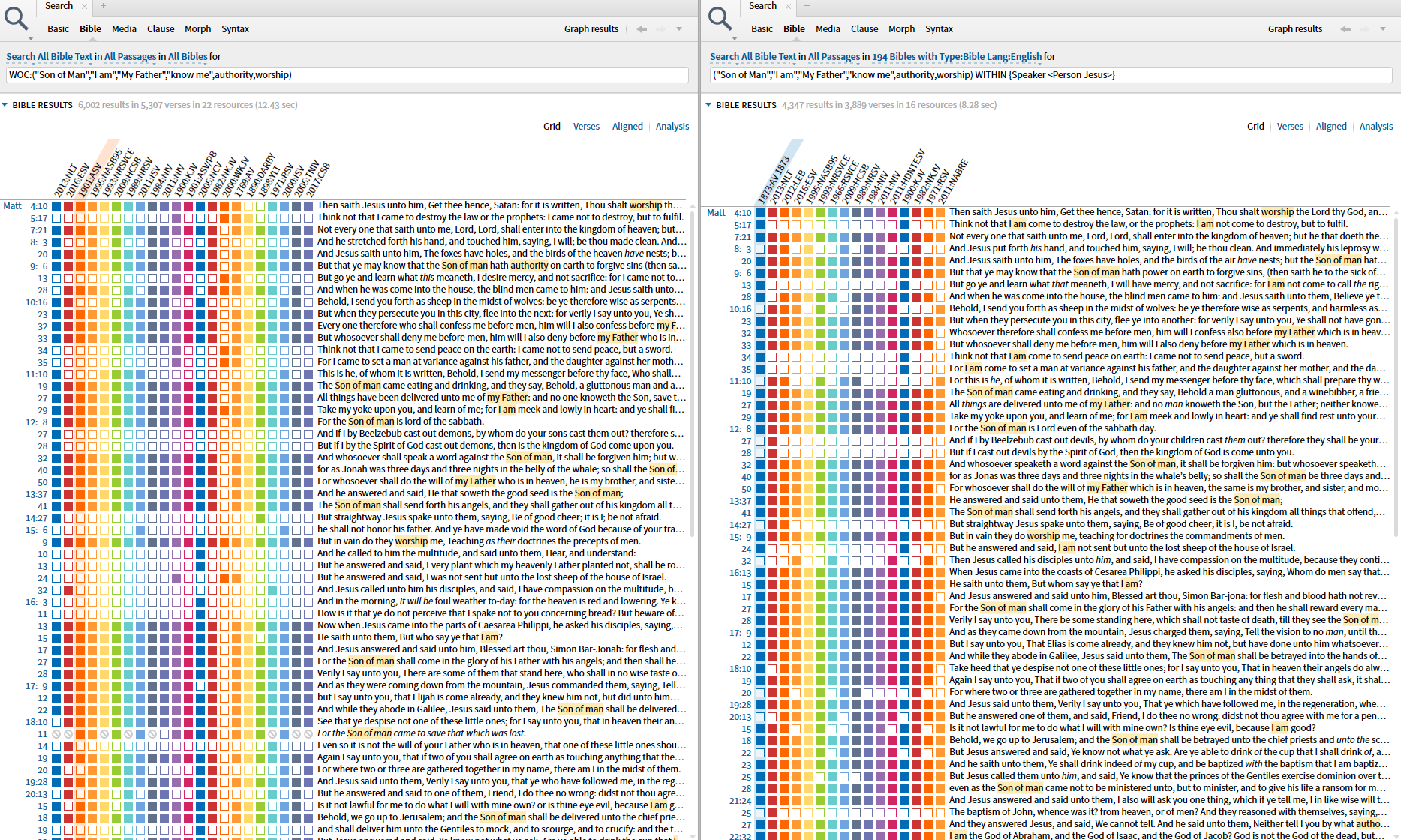This screenshot has height=840, width=1401.
Task: Click back arrow in left panel toolbar
Action: coord(642,29)
